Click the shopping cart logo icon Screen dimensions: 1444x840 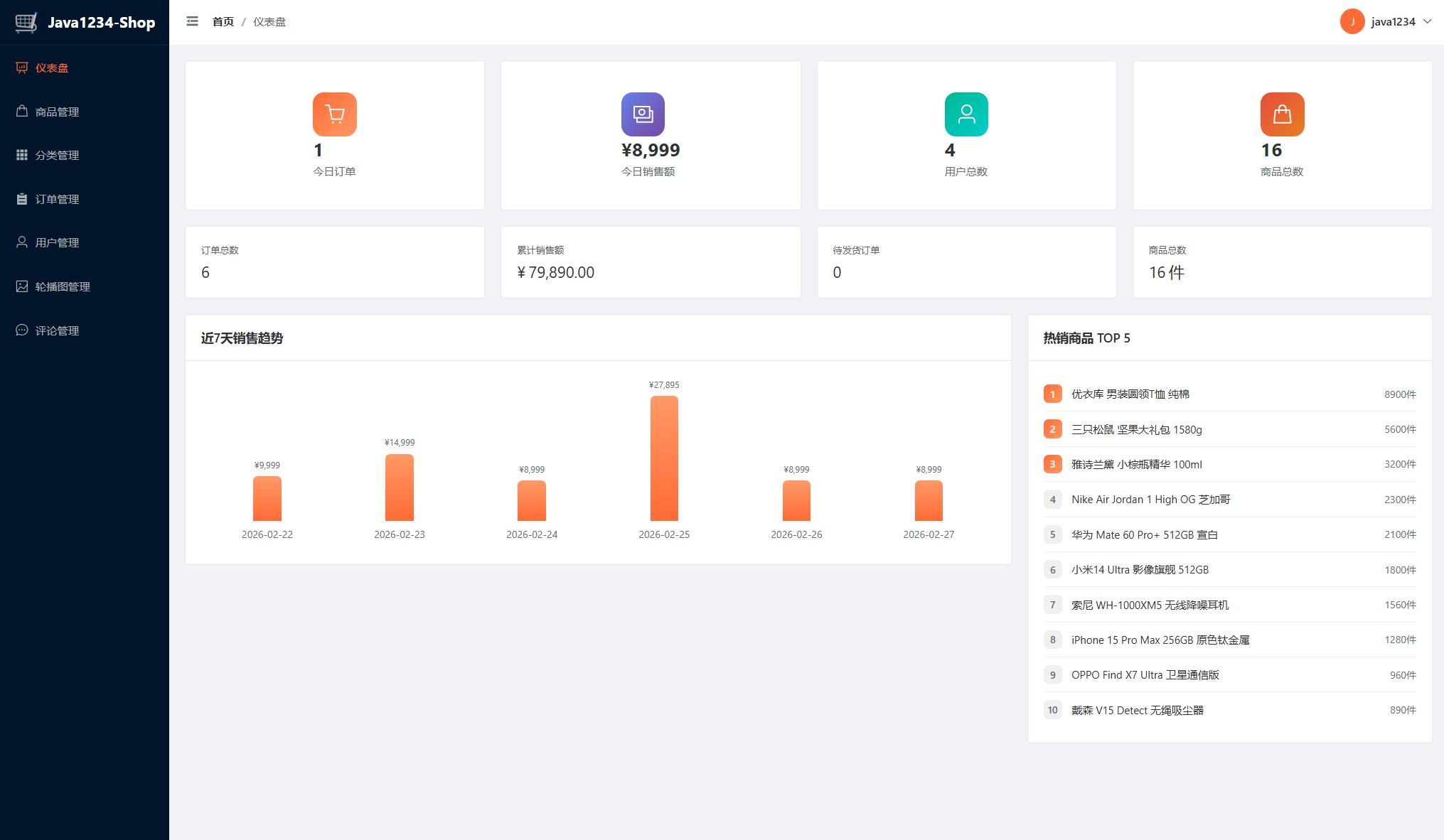(26, 22)
